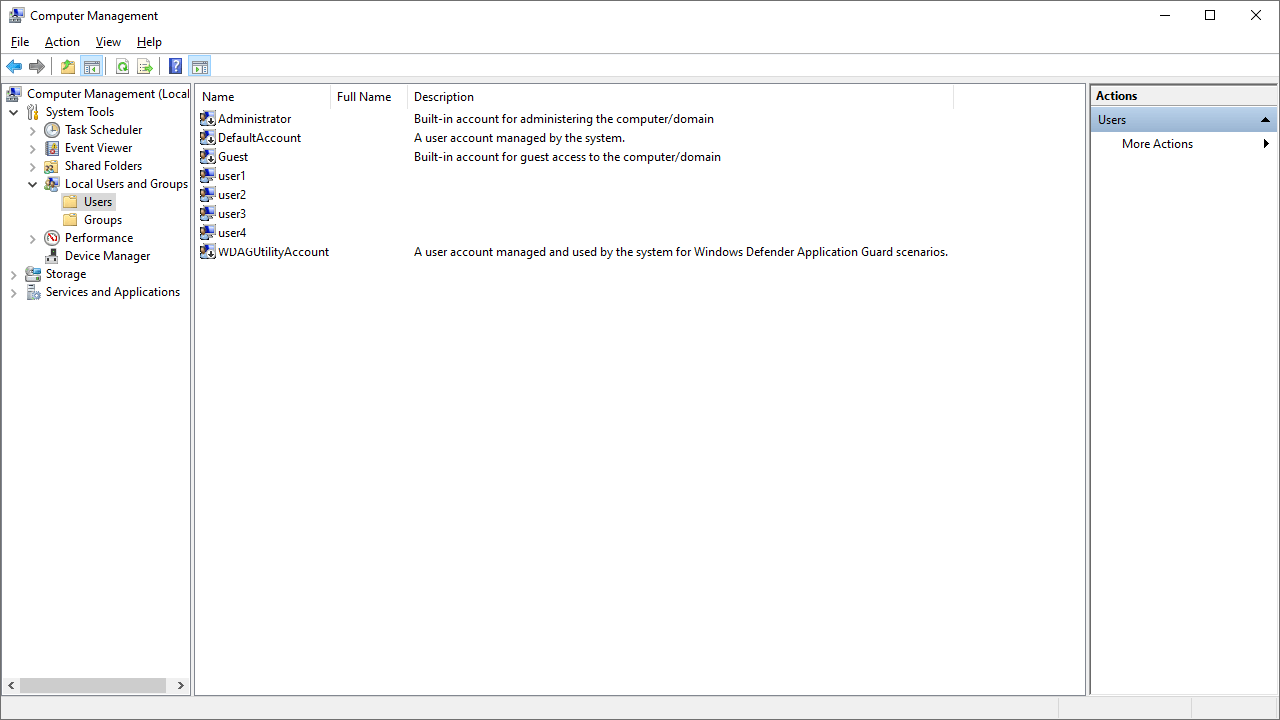
Task: Open the Action menu
Action: tap(62, 42)
